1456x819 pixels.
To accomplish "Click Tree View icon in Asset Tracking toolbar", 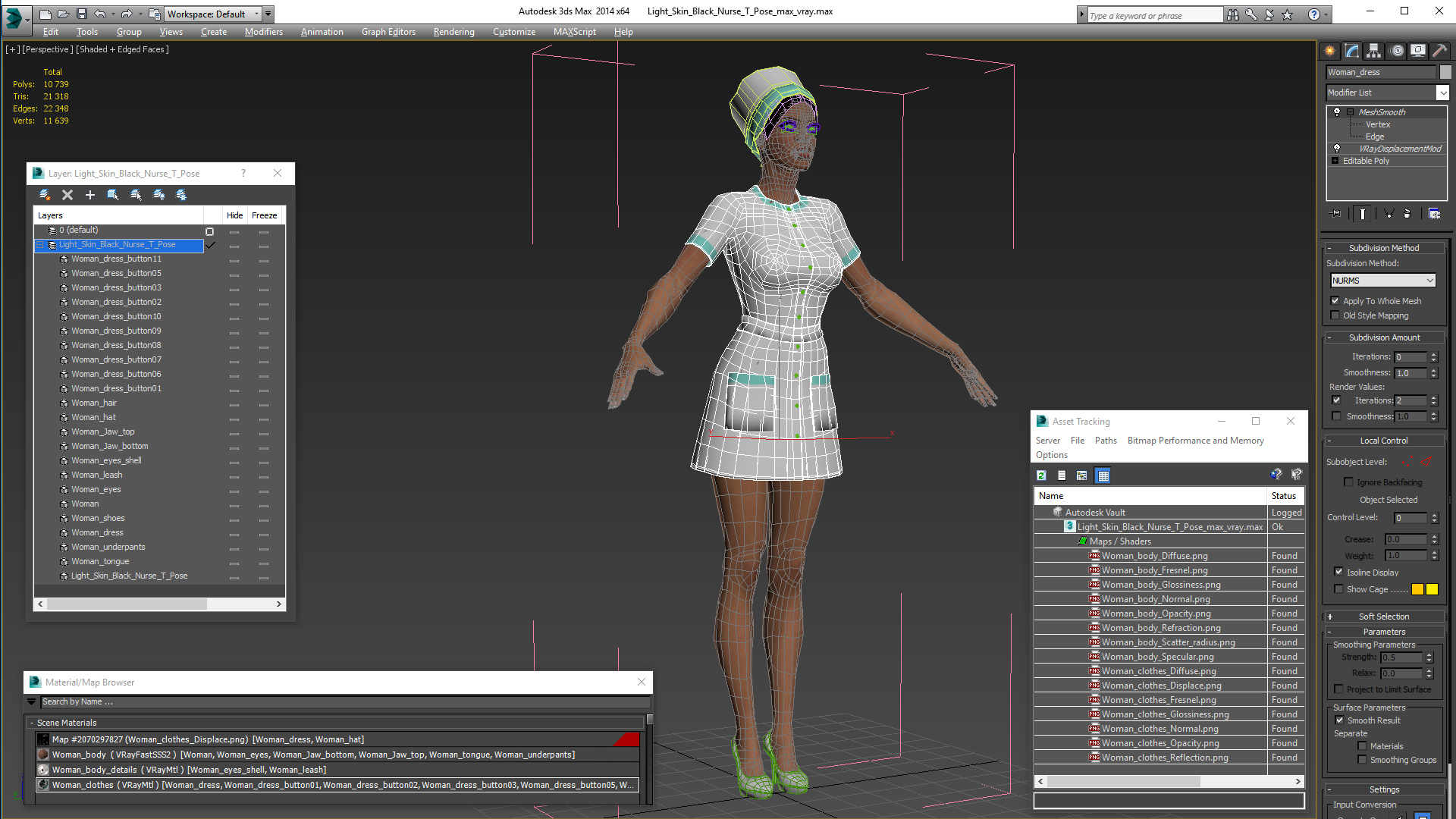I will (x=1082, y=475).
